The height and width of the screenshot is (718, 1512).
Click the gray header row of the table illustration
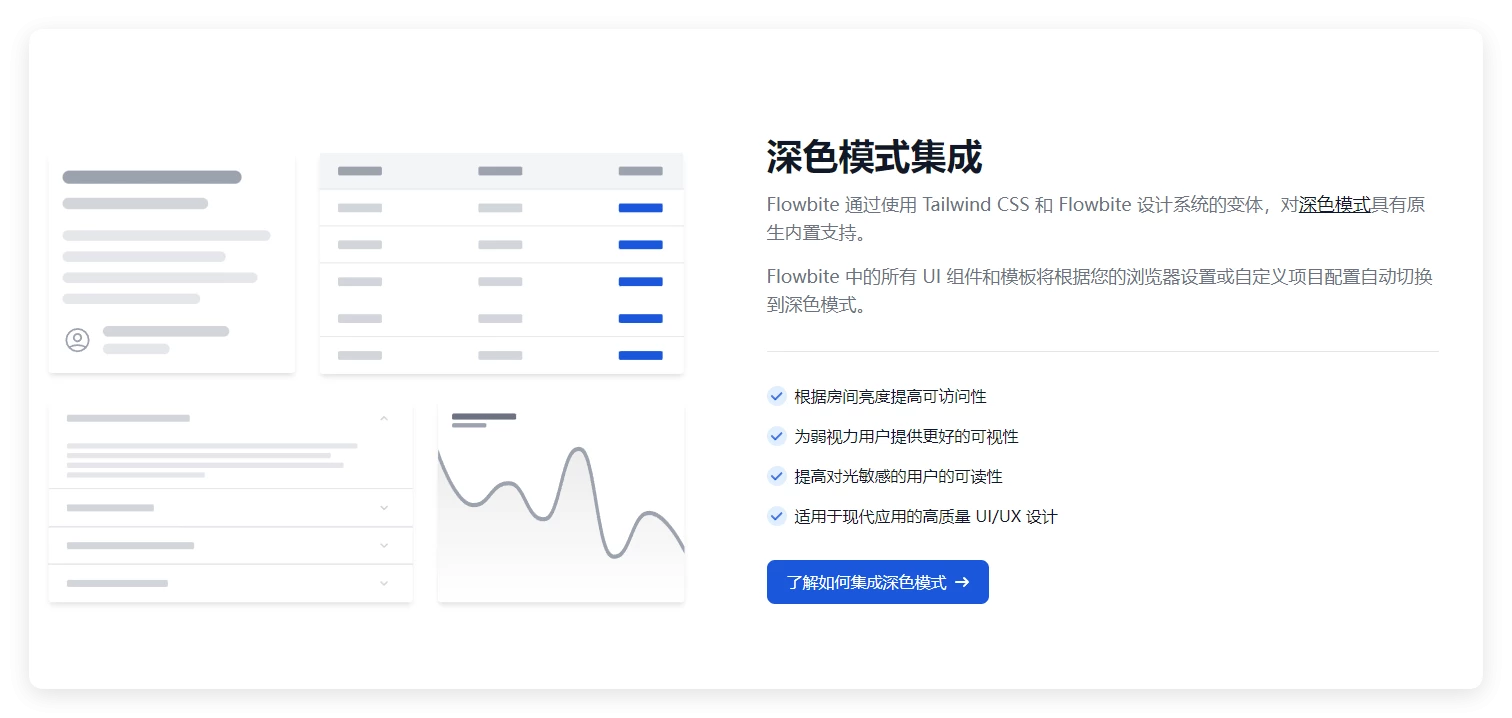501,171
